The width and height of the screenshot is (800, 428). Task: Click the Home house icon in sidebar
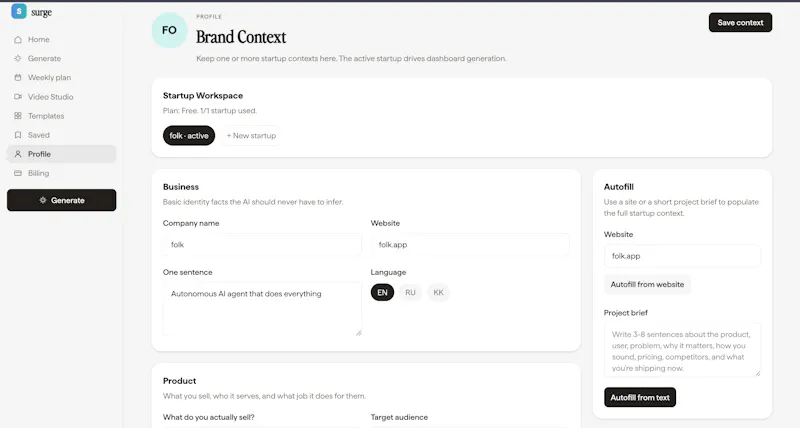pyautogui.click(x=18, y=39)
